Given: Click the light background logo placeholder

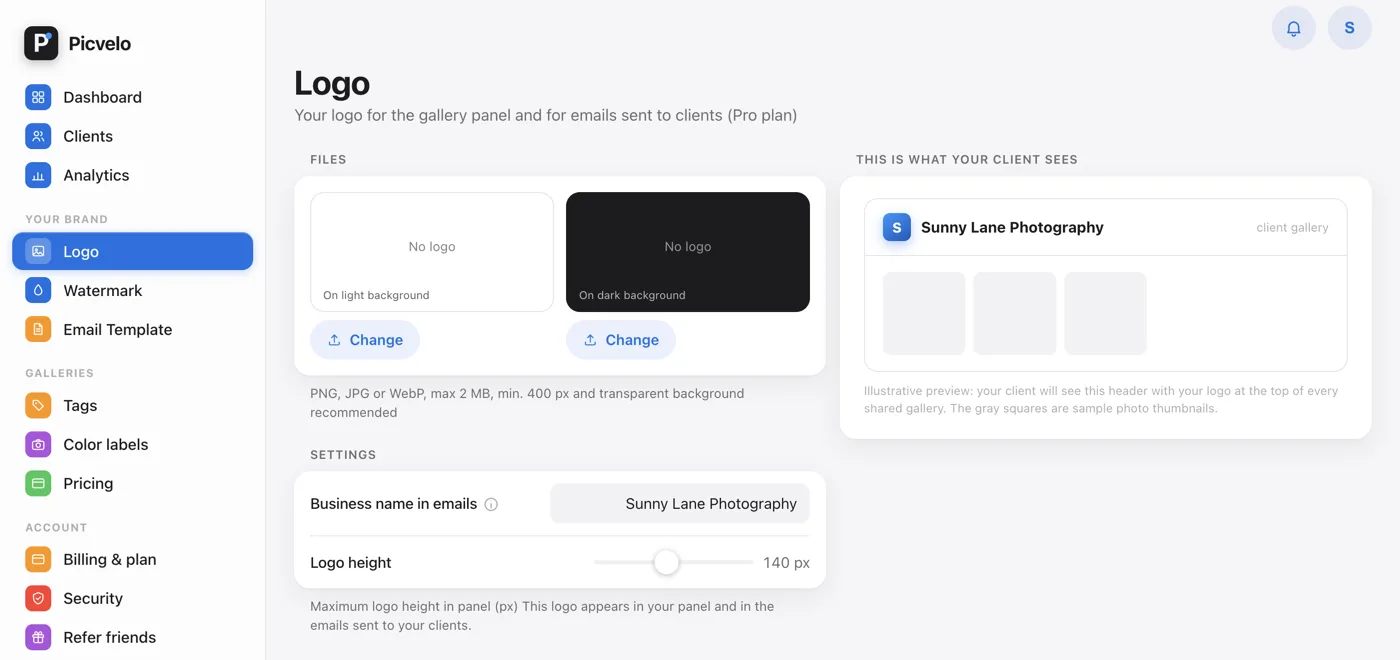Looking at the screenshot, I should [x=432, y=252].
